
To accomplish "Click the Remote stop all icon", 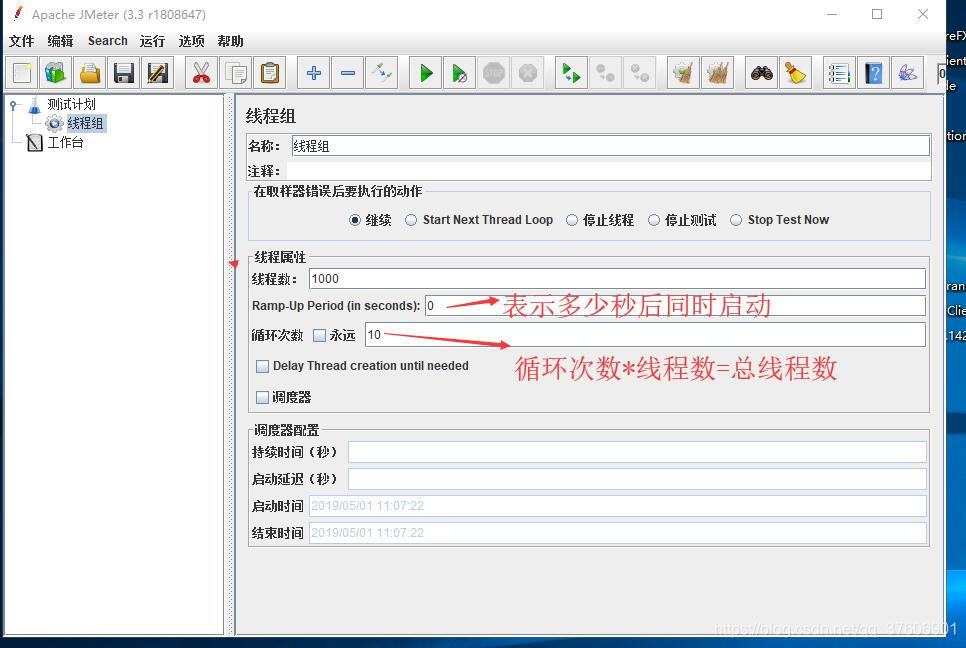I will [x=605, y=73].
